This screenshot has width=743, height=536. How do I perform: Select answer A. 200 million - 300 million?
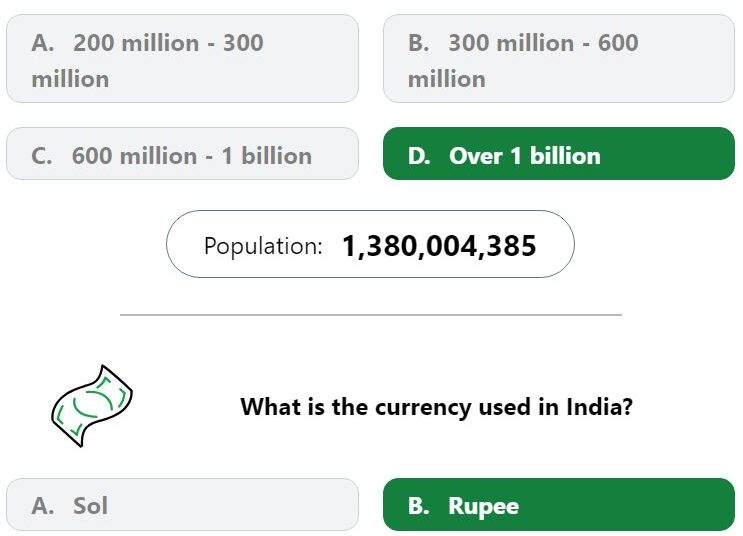pos(182,59)
